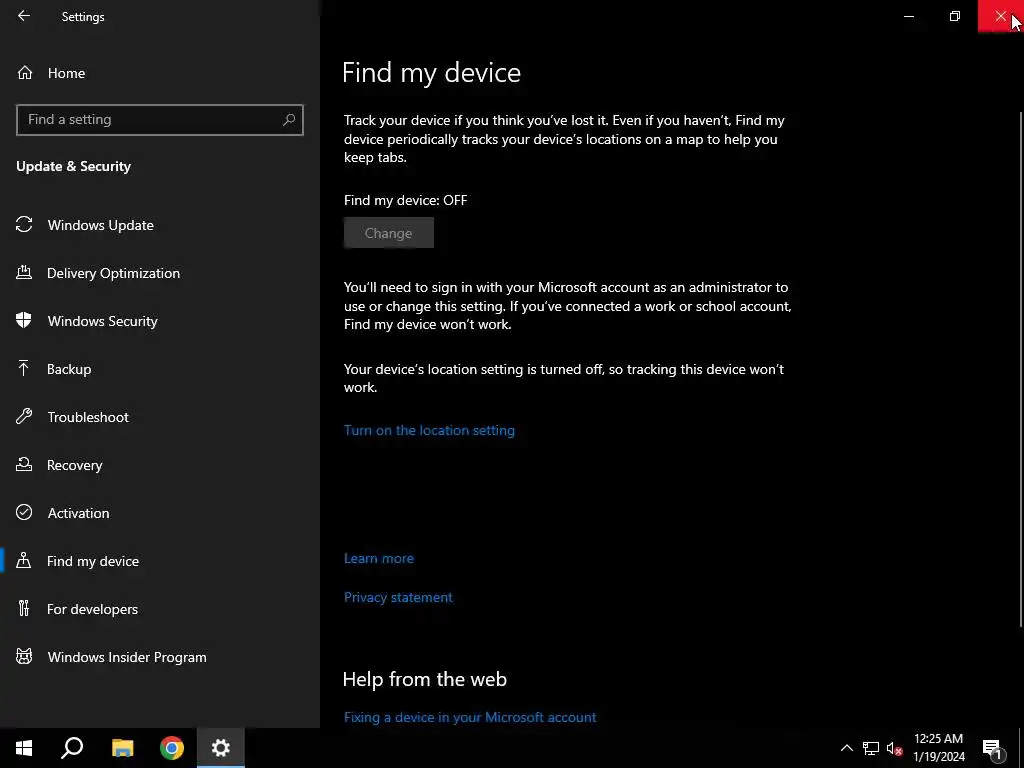Screen dimensions: 1024x768
Task: Open the Privacy statement link
Action: click(398, 597)
